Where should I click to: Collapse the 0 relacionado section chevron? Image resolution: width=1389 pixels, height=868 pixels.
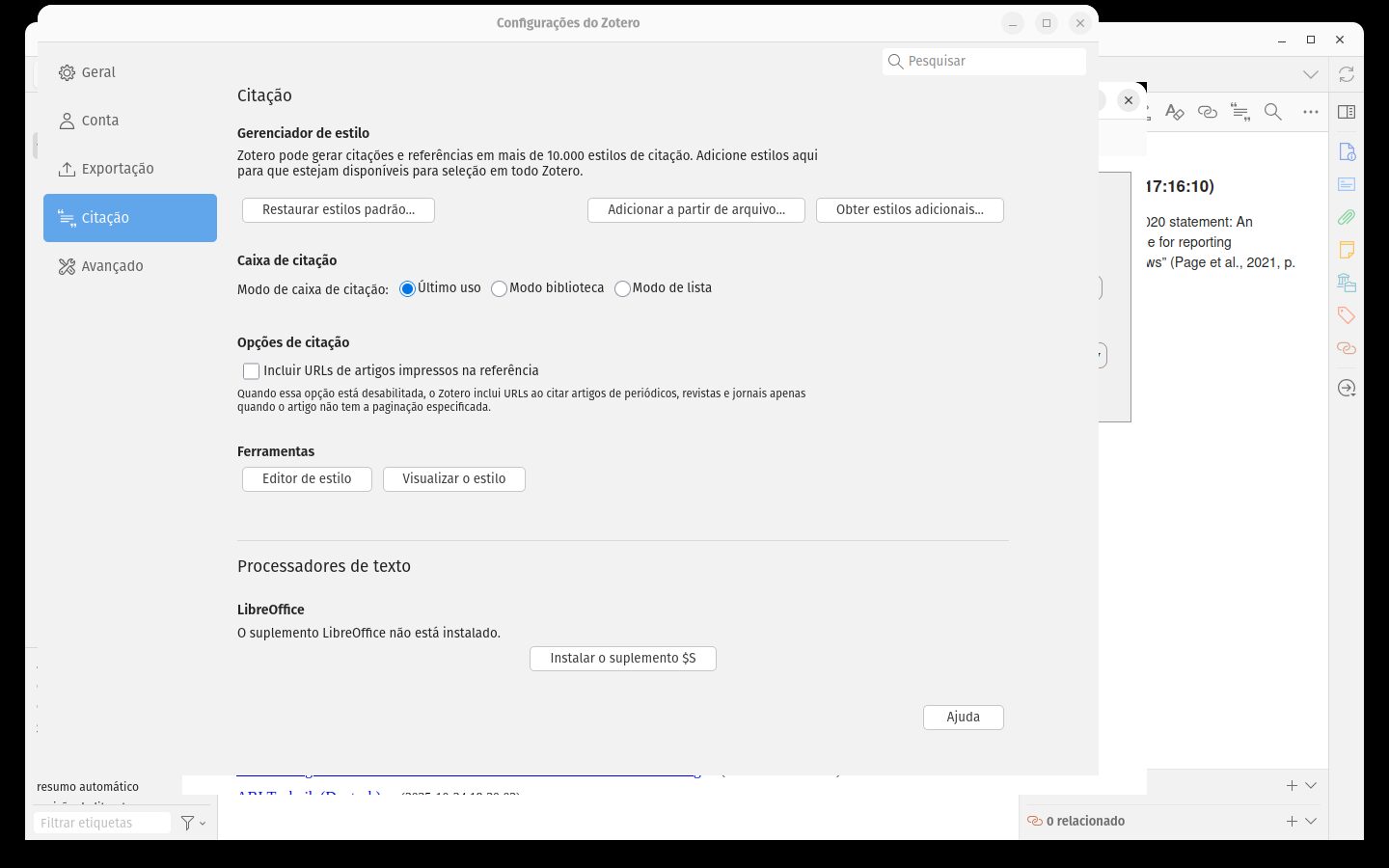coord(1311,822)
